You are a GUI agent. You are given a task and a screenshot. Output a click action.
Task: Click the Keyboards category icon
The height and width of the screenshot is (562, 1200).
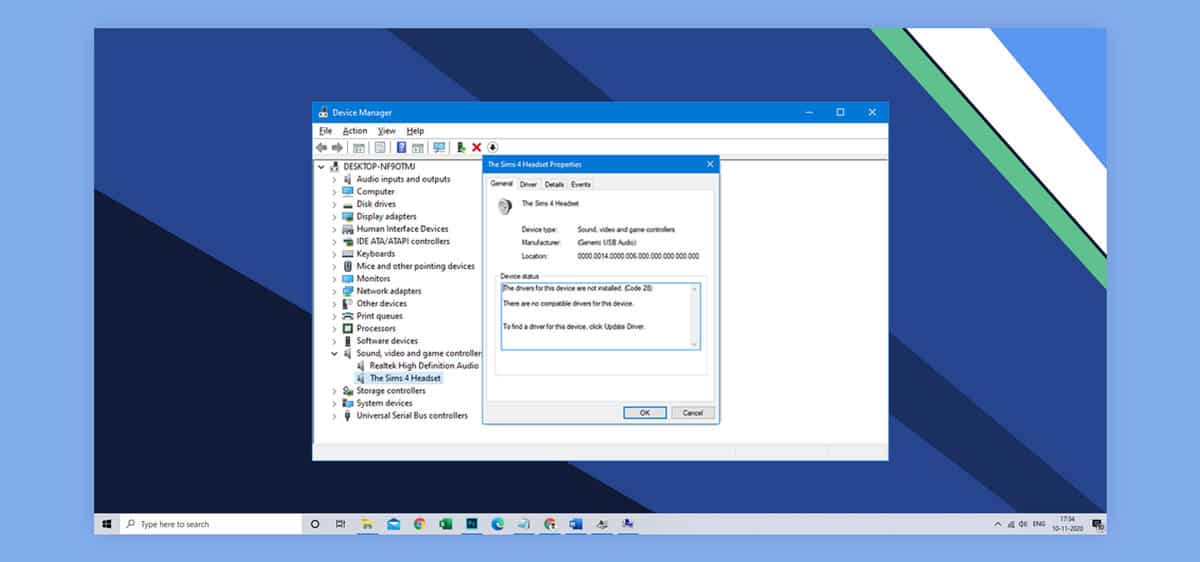(x=347, y=254)
